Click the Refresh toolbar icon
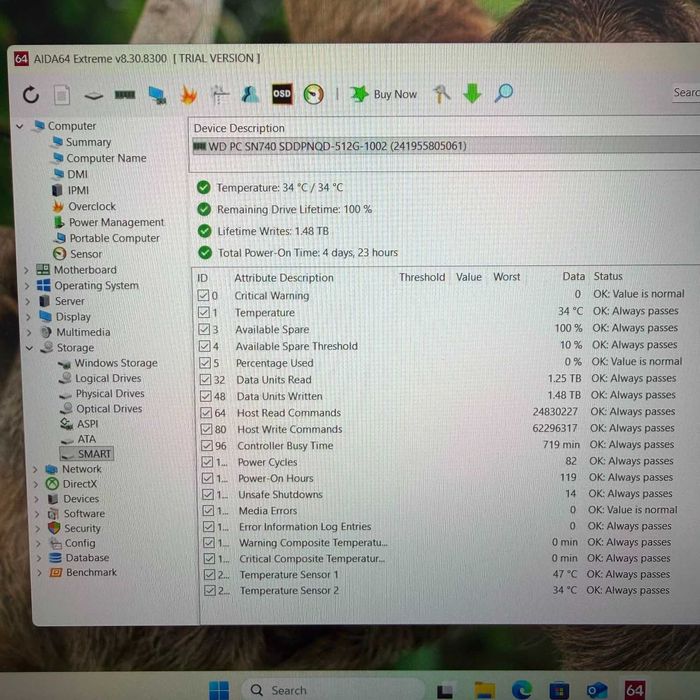Viewport: 700px width, 700px height. coord(31,95)
